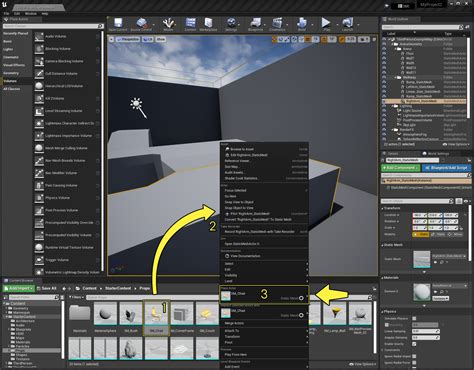This screenshot has height=370, width=474.
Task: Click the Launch toolbar icon
Action: [x=347, y=24]
